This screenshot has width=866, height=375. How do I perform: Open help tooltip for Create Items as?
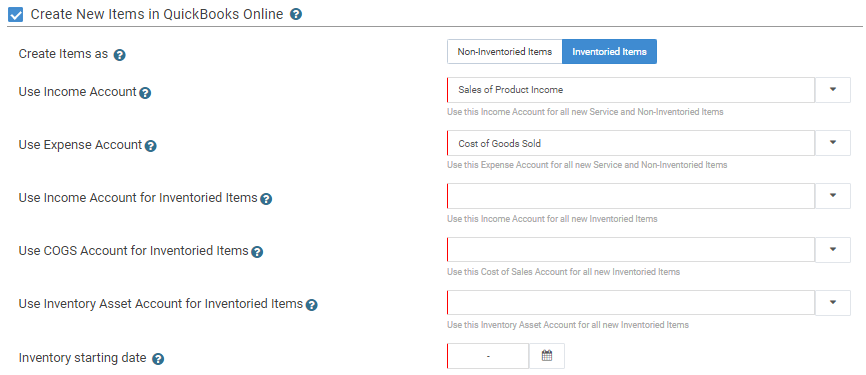(119, 55)
